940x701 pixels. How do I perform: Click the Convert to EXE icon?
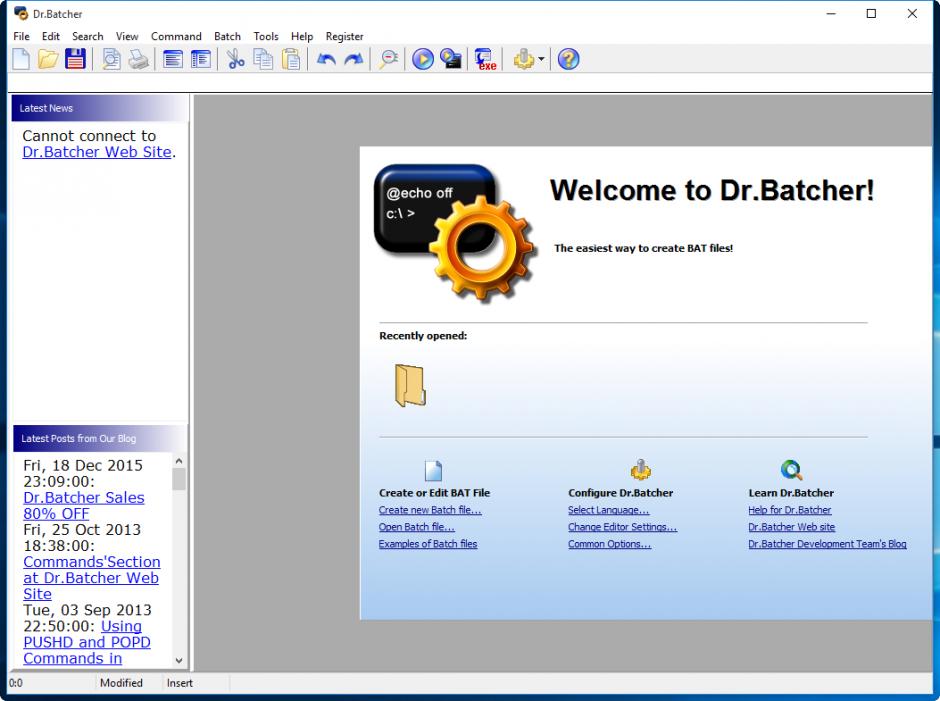pyautogui.click(x=486, y=59)
